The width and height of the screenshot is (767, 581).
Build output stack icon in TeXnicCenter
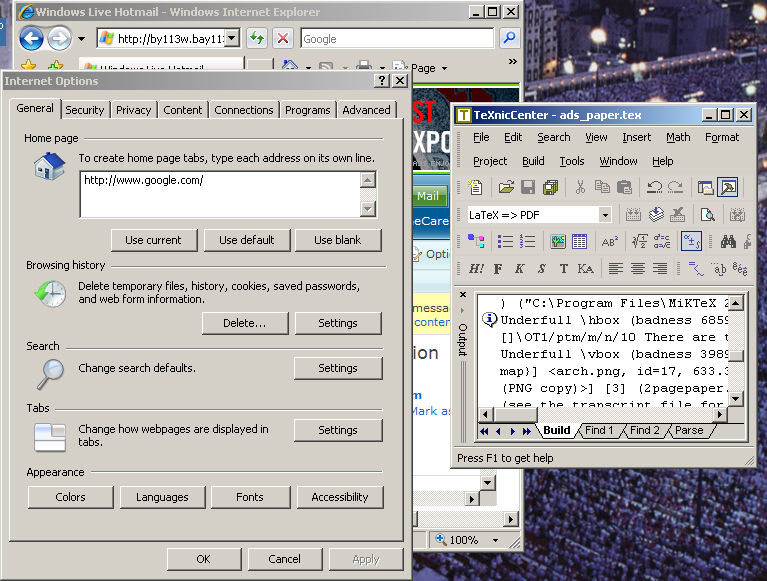656,215
